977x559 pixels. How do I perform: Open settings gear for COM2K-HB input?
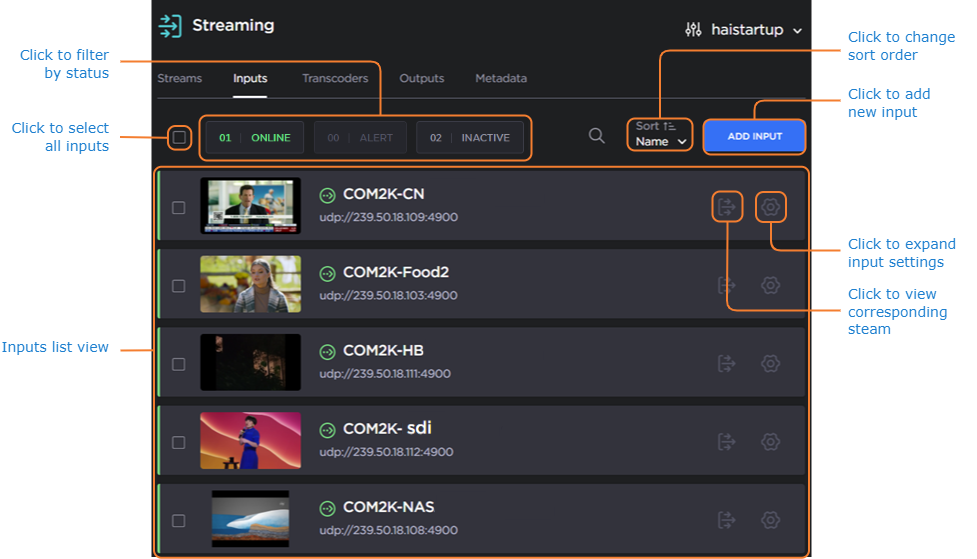pyautogui.click(x=770, y=363)
